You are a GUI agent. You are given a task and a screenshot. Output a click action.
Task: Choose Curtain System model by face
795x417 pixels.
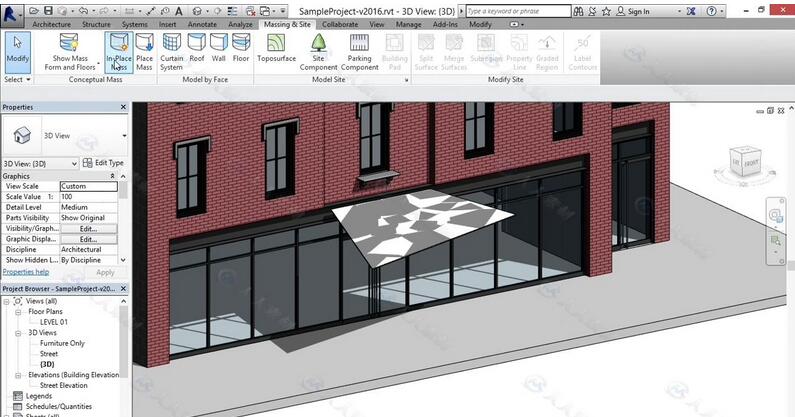(172, 52)
